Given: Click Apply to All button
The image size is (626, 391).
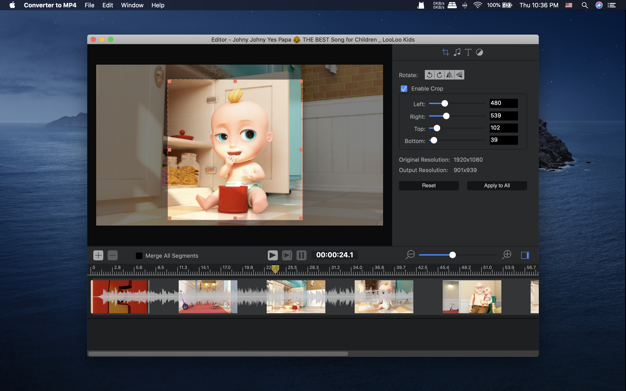Looking at the screenshot, I should coord(497,185).
